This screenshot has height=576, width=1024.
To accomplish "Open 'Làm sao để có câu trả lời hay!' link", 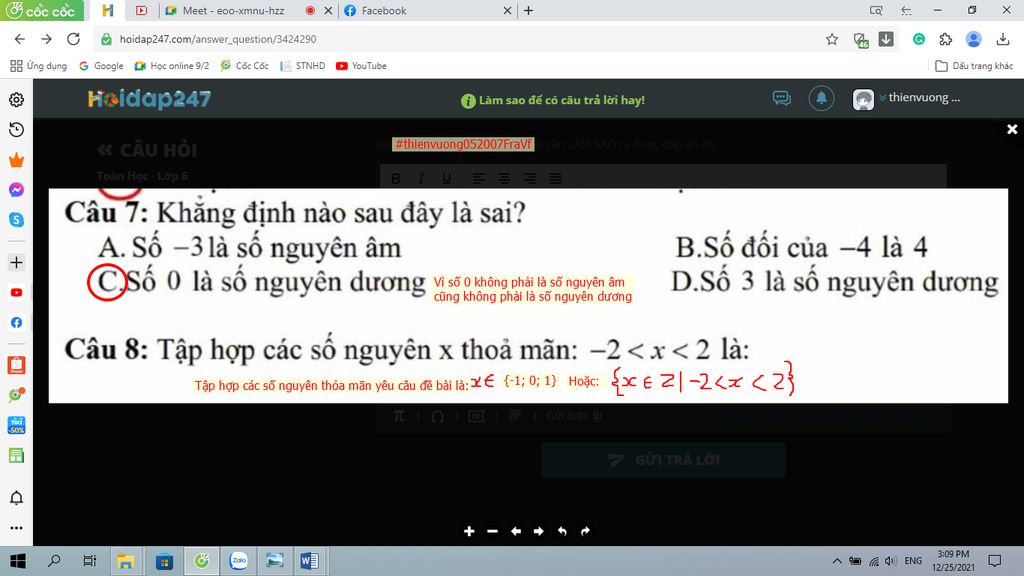I will (553, 100).
